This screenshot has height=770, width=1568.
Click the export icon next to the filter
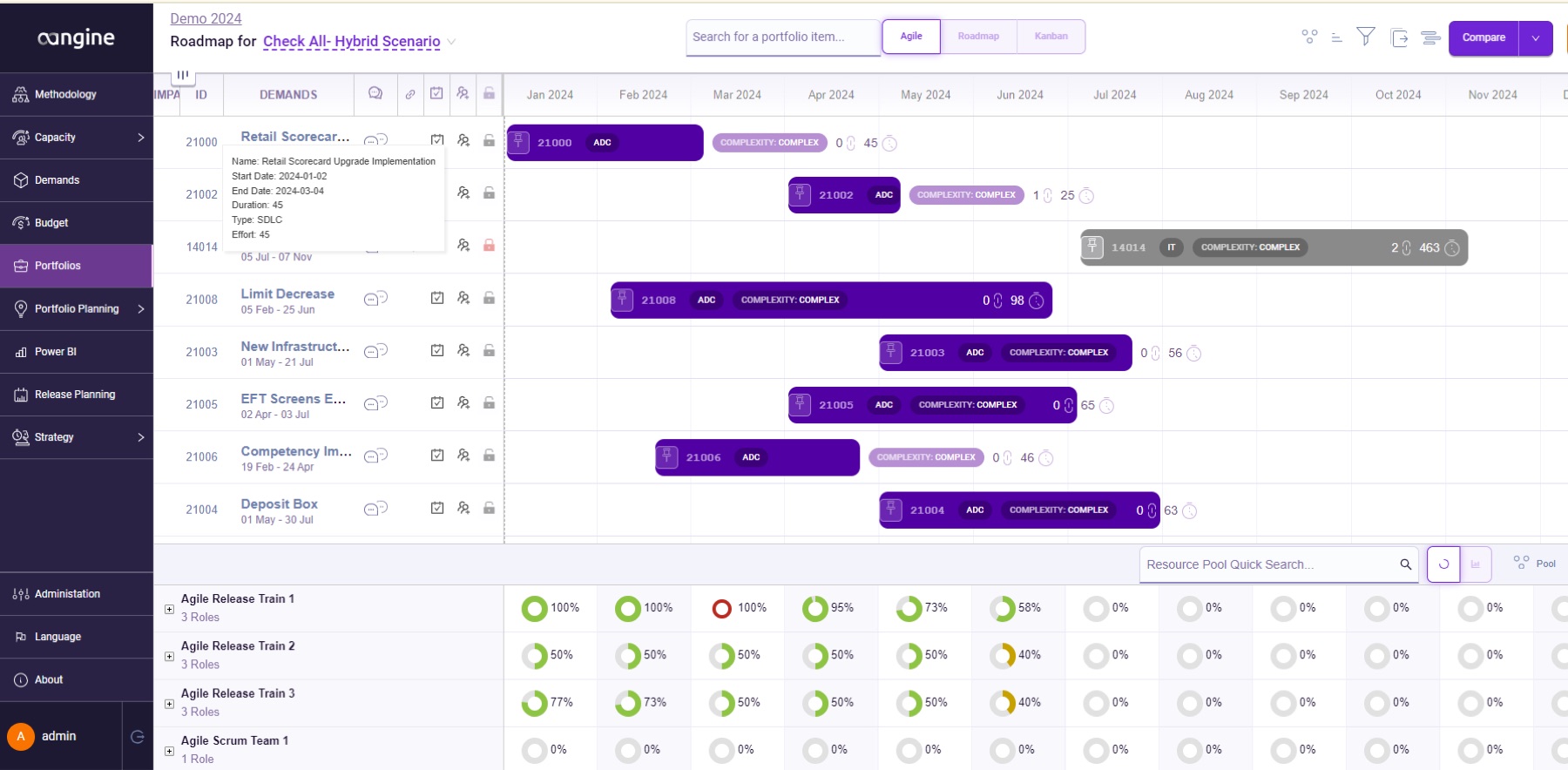point(1399,37)
